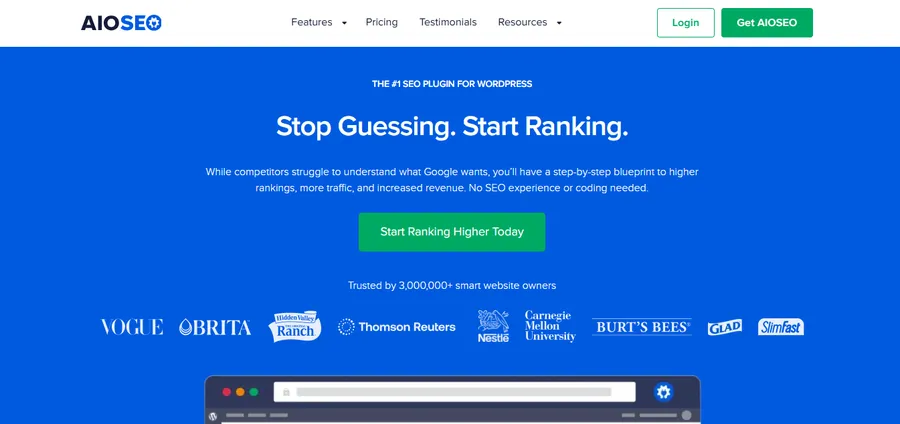Click the Carnegie Mellon University logo
This screenshot has width=900, height=424.
click(x=550, y=326)
